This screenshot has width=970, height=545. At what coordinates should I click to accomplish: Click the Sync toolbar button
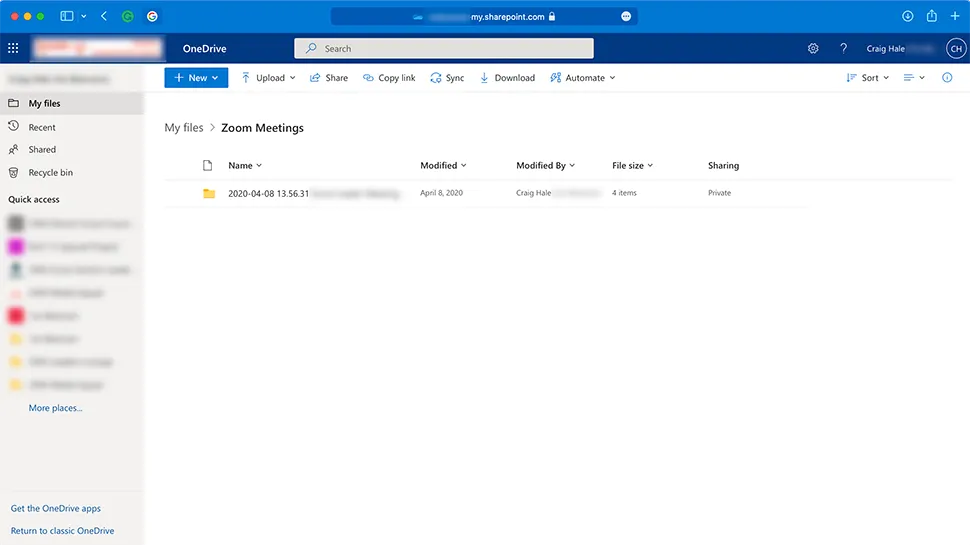(447, 78)
